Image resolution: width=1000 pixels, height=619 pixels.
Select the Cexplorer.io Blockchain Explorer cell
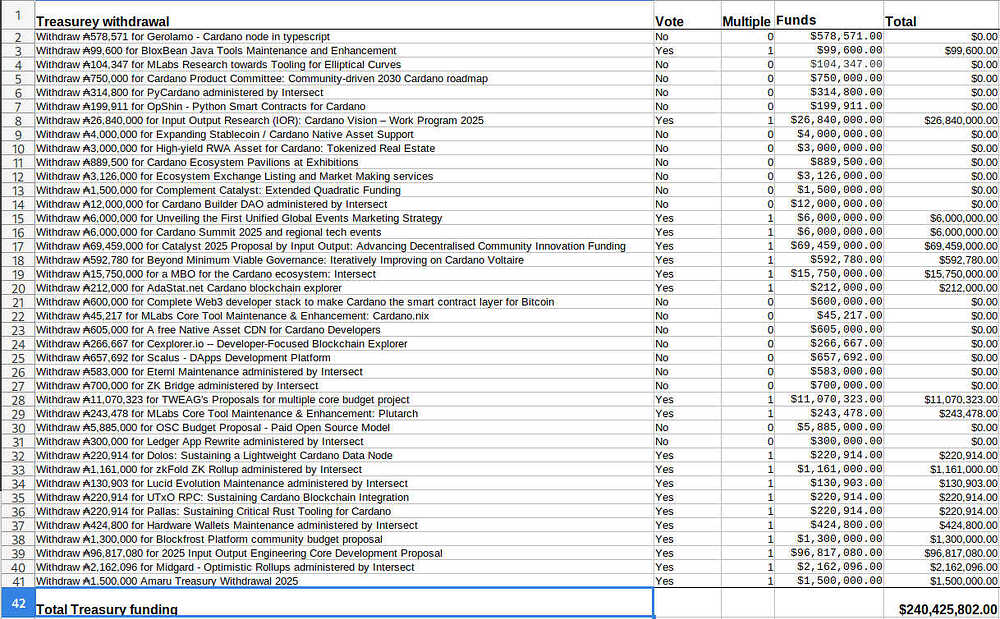pos(344,344)
